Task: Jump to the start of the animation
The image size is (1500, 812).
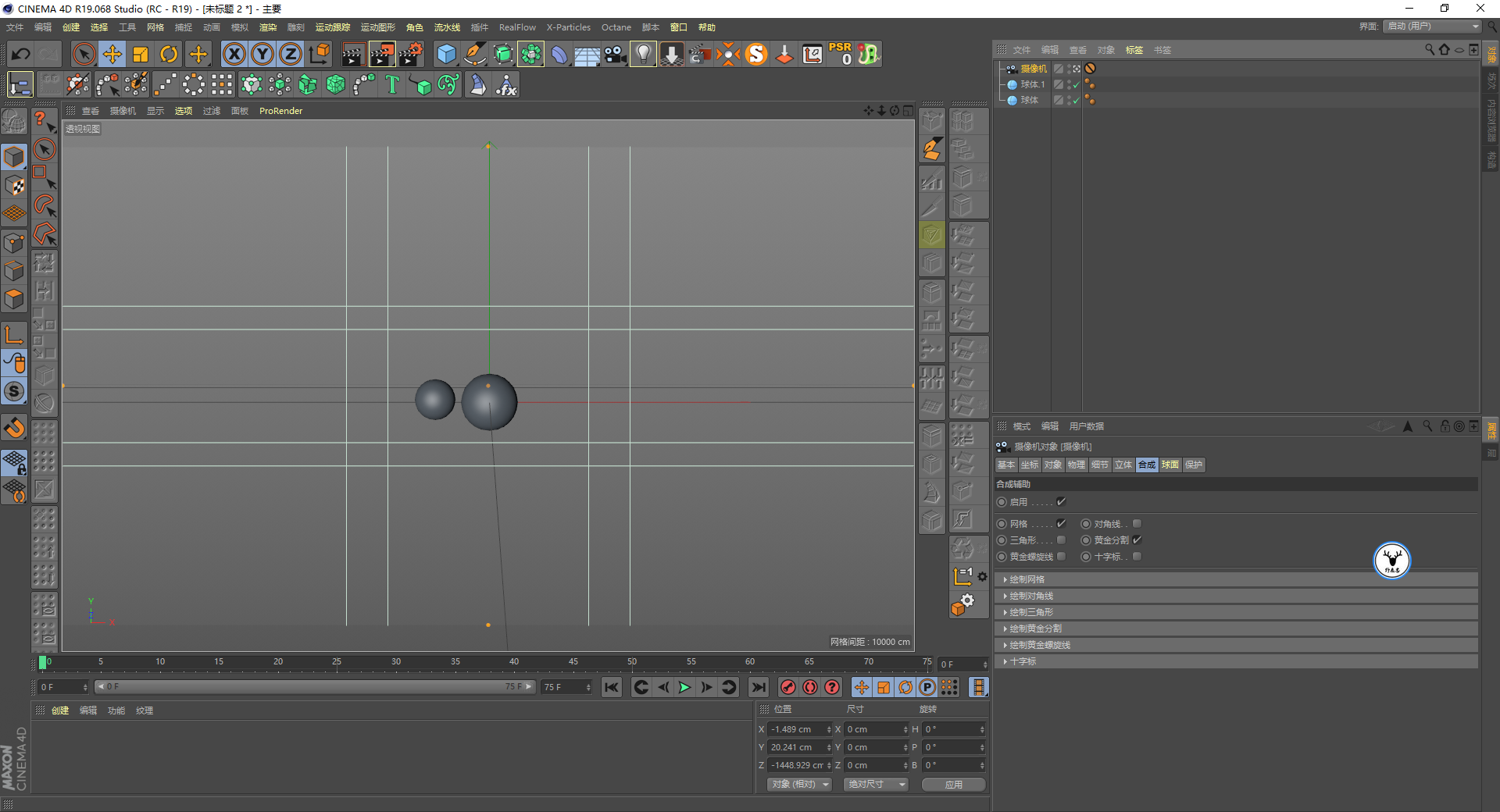Action: pyautogui.click(x=612, y=687)
